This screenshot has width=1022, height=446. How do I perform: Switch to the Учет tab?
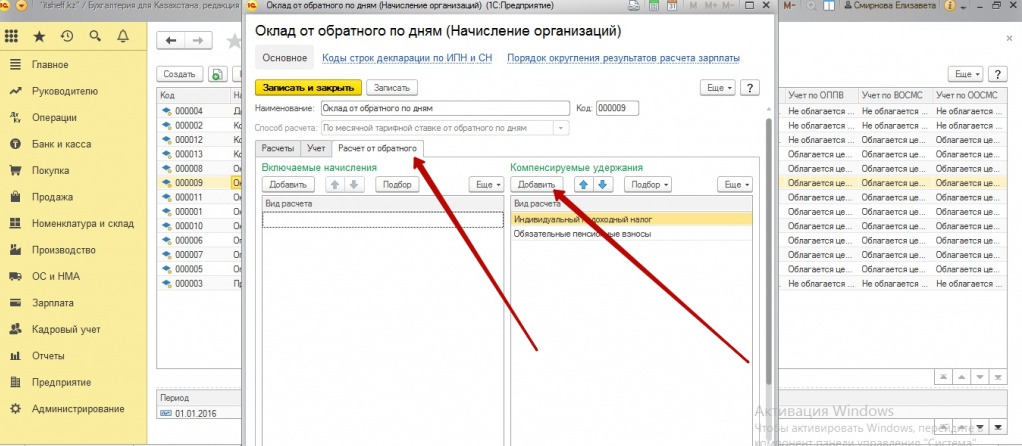coord(316,149)
